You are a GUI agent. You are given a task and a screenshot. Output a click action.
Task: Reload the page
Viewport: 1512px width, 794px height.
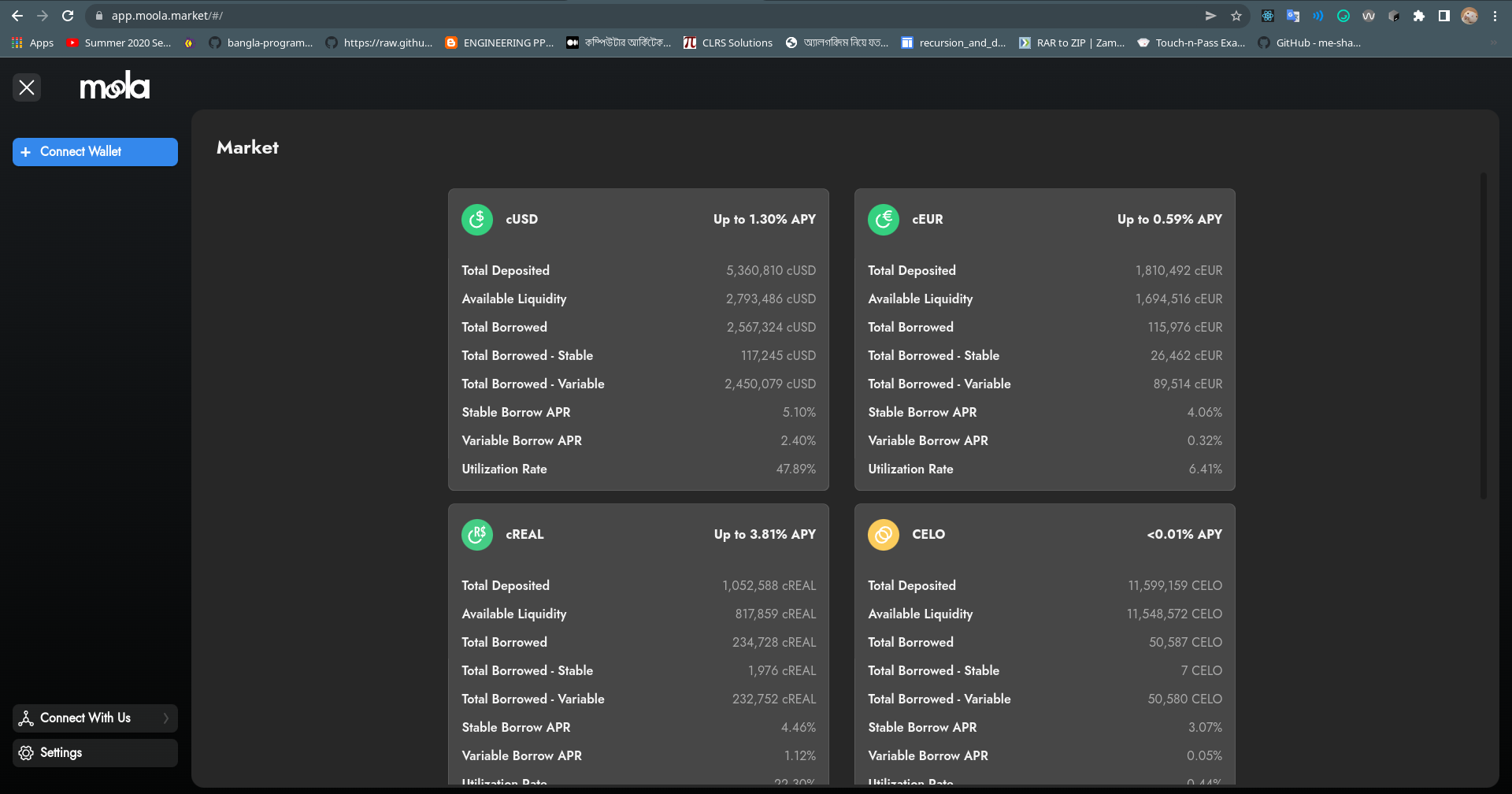68,16
